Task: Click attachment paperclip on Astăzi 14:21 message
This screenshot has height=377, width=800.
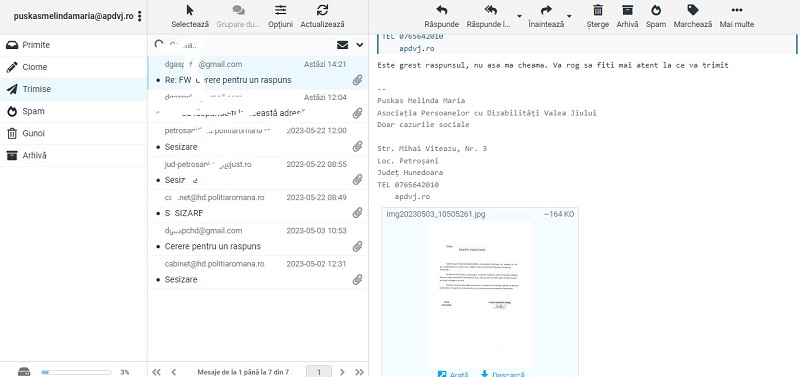Action: (358, 80)
